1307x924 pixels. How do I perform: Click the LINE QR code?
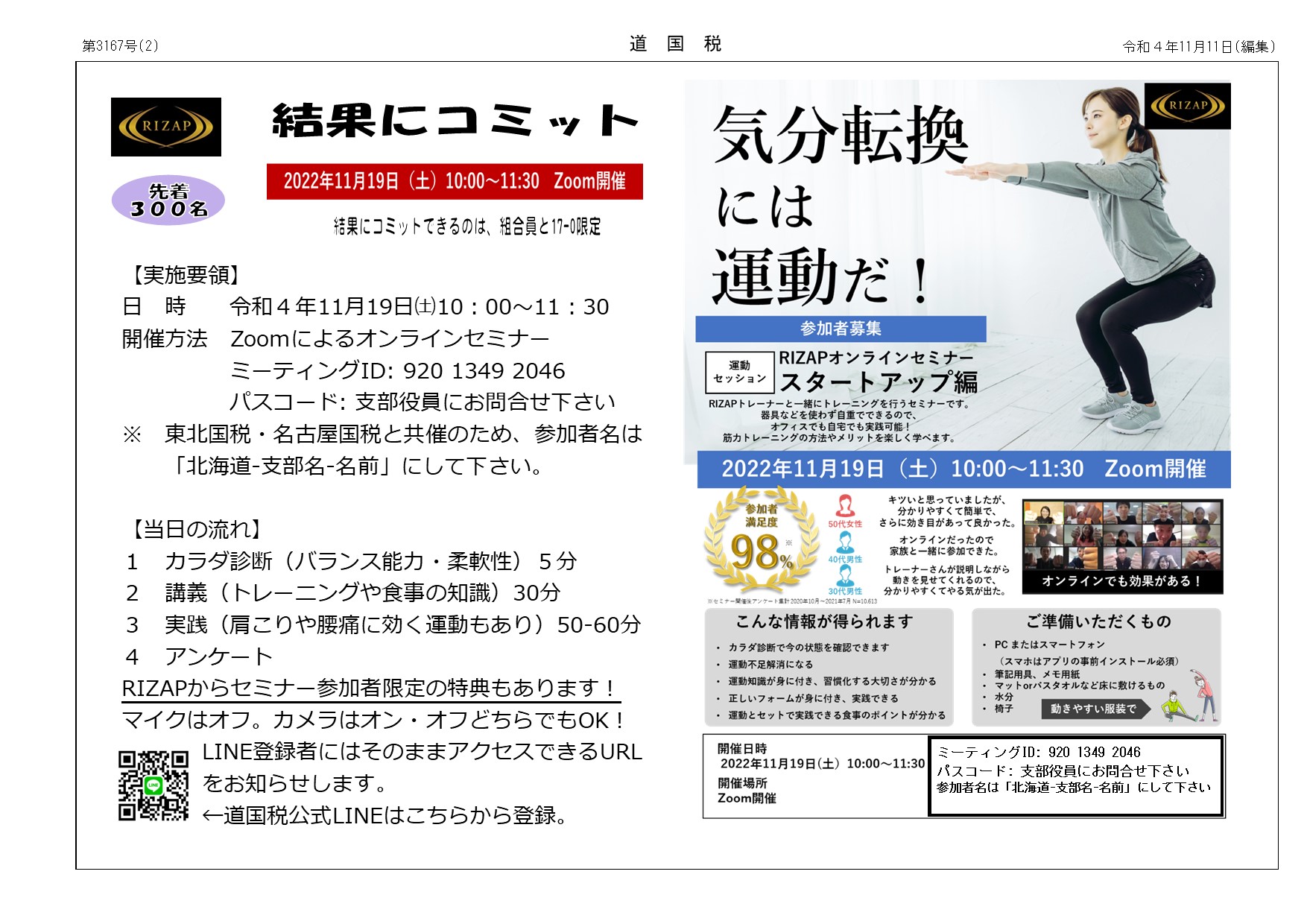tap(154, 785)
